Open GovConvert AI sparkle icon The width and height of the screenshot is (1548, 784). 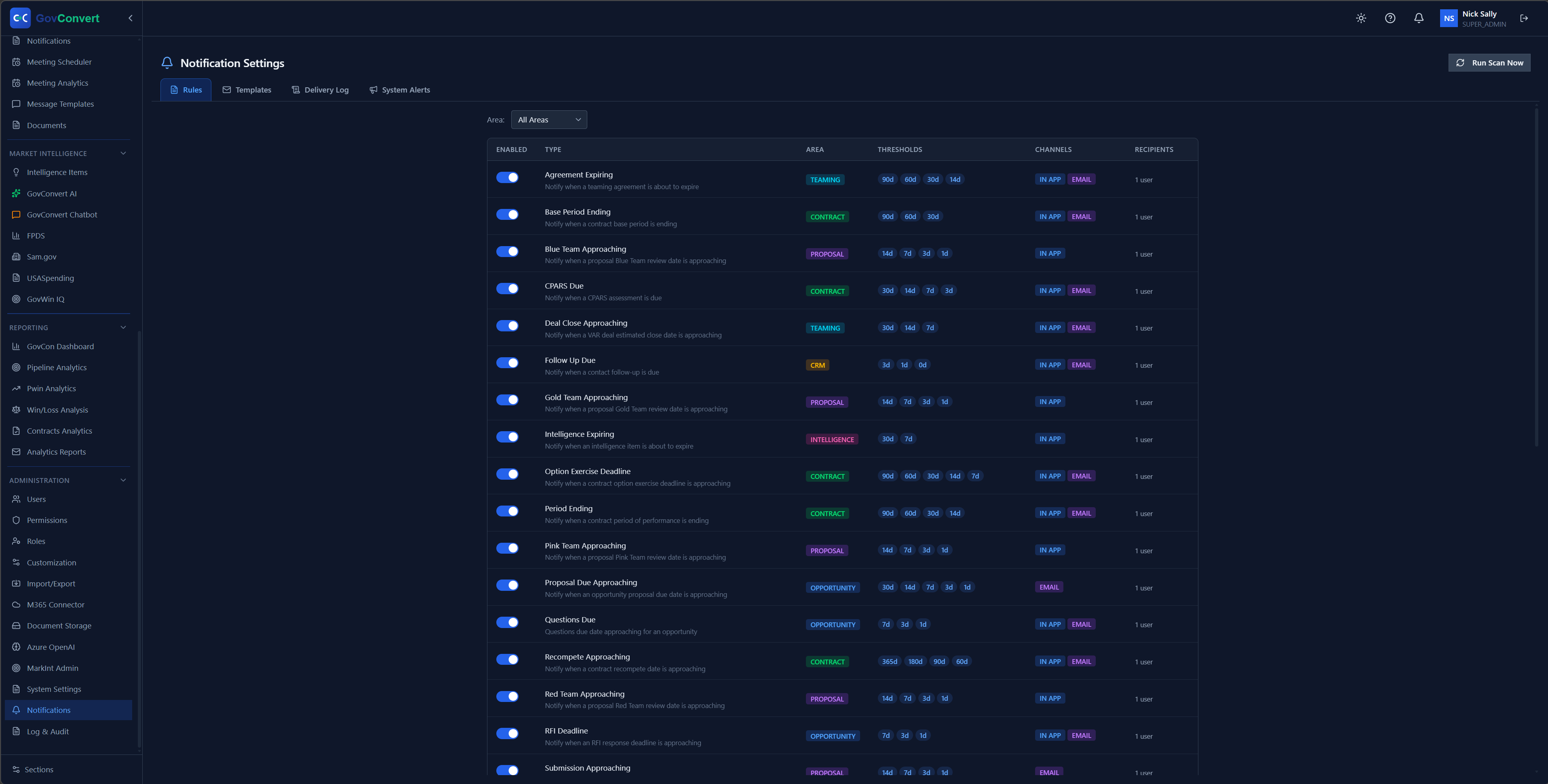[16, 194]
